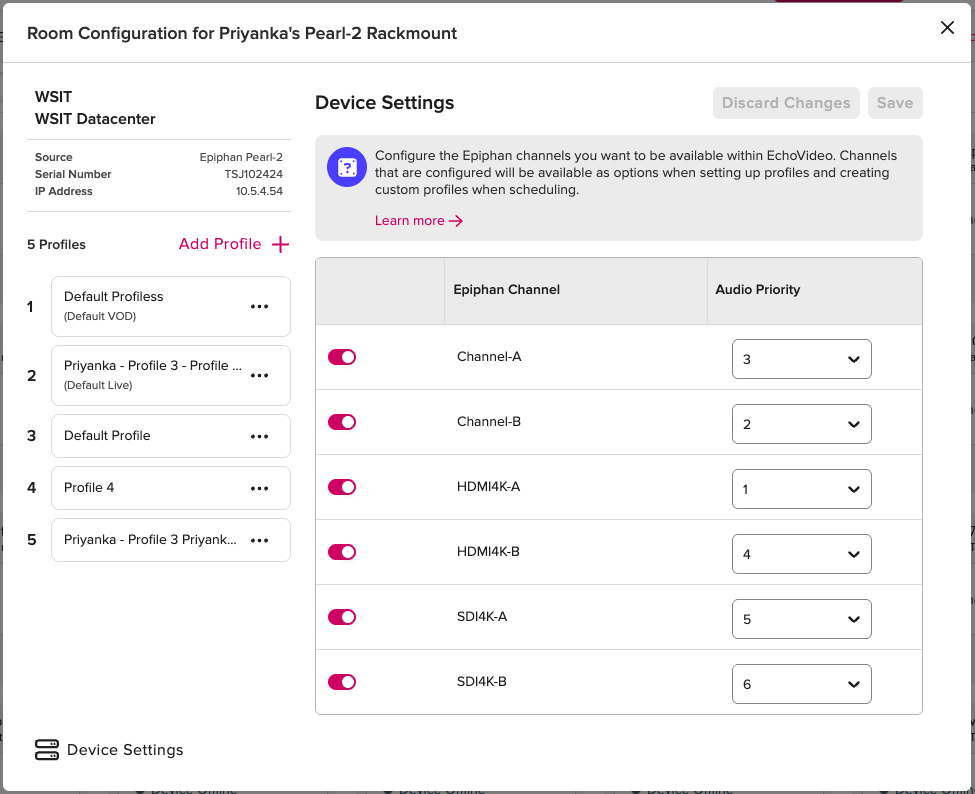
Task: Disable the Channel-B toggle
Action: pos(342,422)
